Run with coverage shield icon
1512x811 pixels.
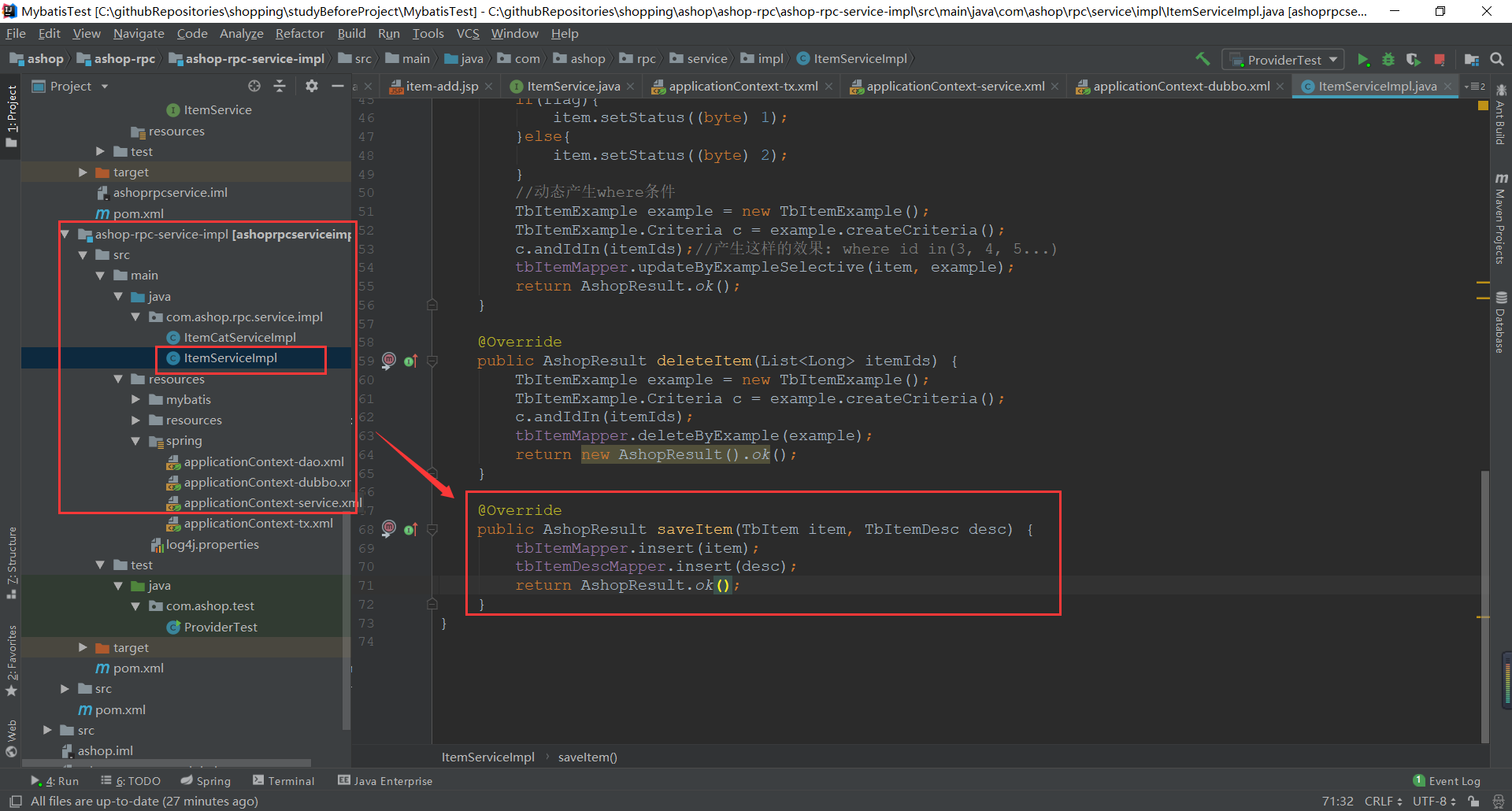(x=1414, y=60)
